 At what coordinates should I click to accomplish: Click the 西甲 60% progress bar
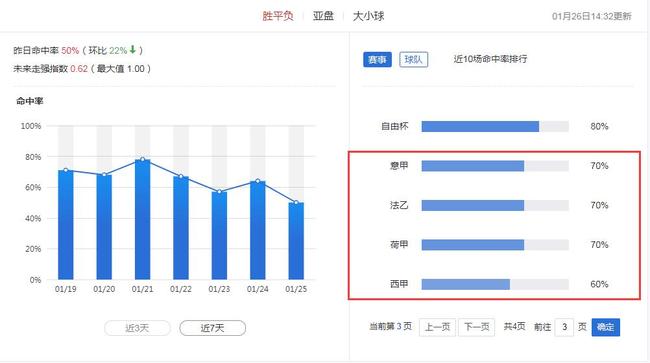pyautogui.click(x=495, y=284)
